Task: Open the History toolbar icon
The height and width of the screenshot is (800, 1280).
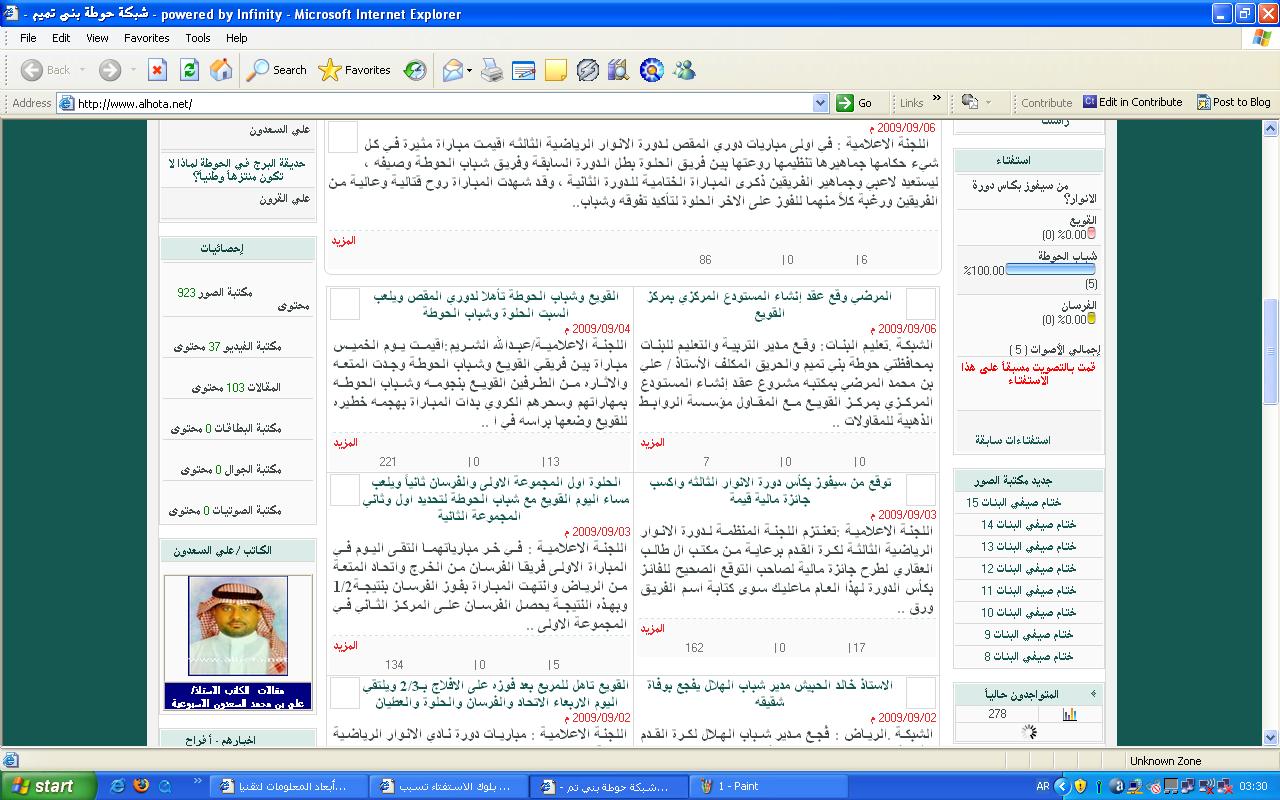Action: point(415,70)
